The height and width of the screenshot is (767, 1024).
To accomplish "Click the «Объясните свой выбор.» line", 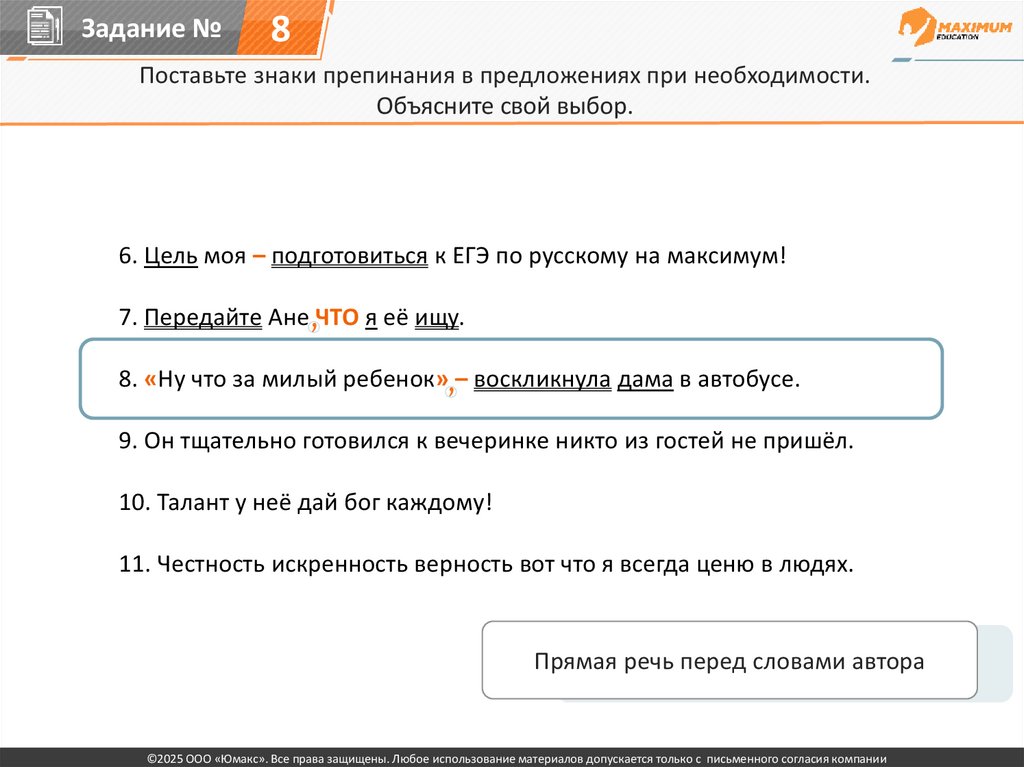I will click(505, 106).
